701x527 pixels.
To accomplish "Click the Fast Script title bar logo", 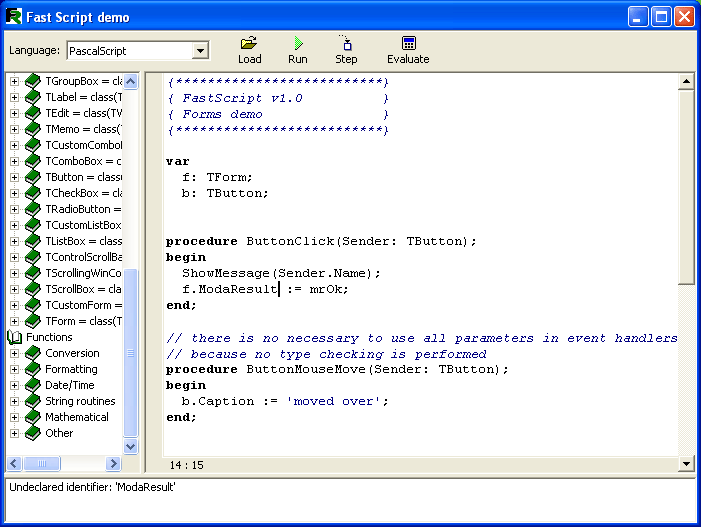I will click(13, 17).
